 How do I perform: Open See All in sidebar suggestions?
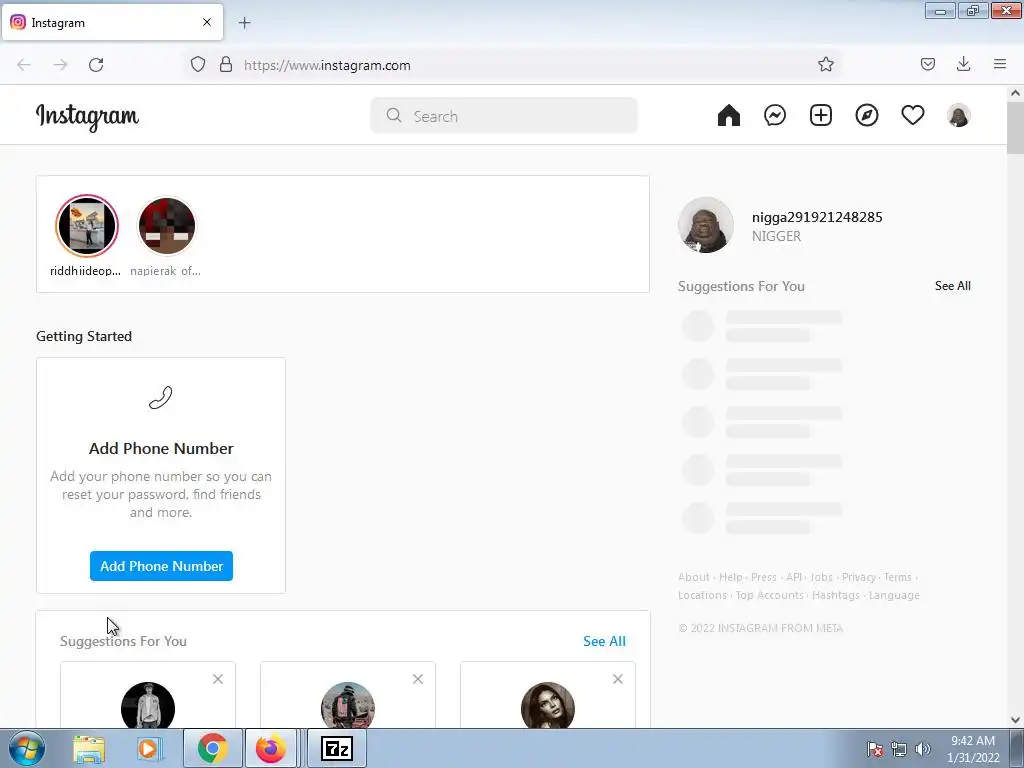[952, 286]
